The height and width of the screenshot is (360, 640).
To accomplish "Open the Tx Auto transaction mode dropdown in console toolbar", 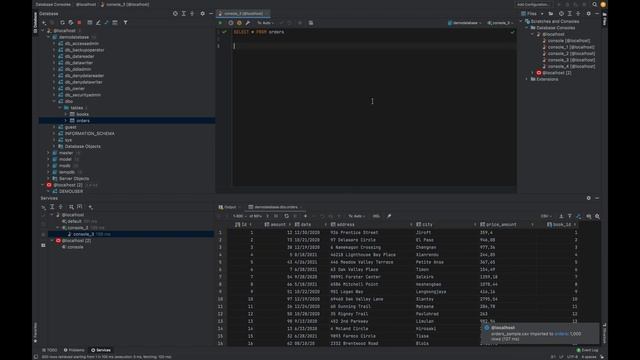I will [x=265, y=23].
